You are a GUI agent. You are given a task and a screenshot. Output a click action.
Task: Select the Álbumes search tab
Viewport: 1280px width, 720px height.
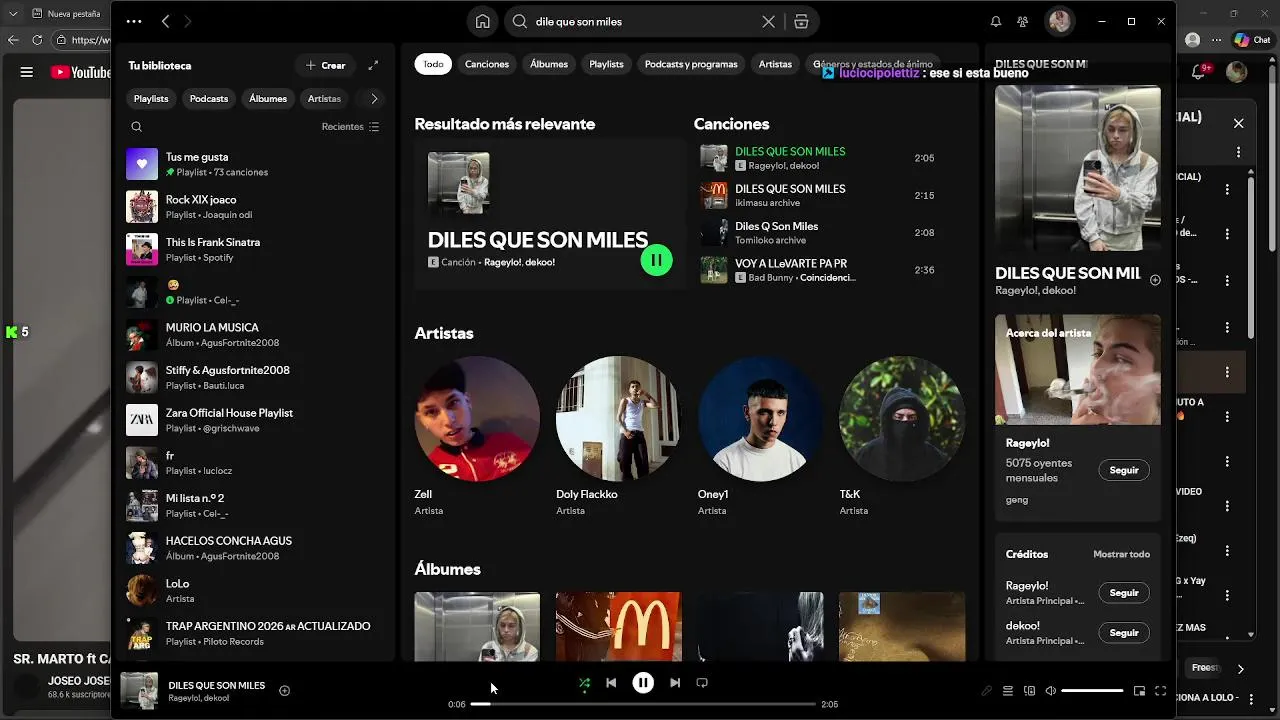(549, 64)
